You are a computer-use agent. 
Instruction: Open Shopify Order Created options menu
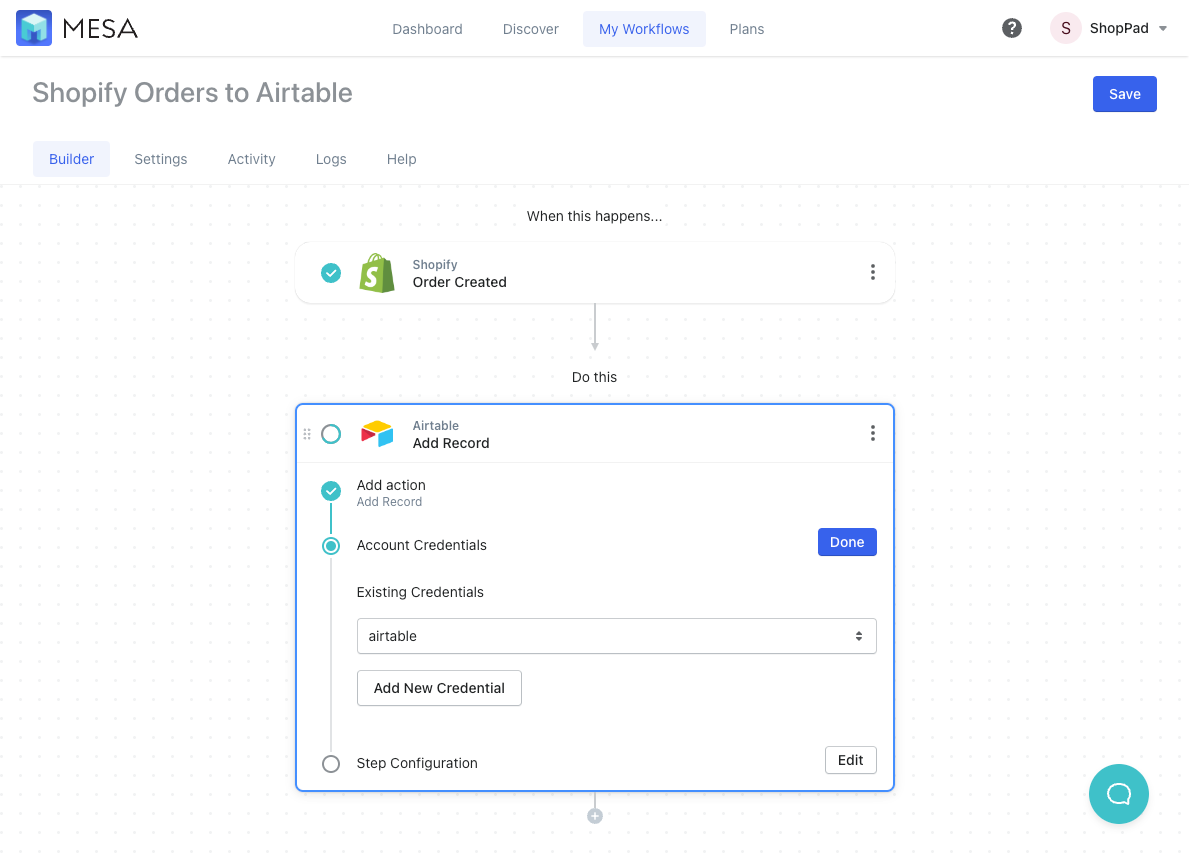coord(873,272)
